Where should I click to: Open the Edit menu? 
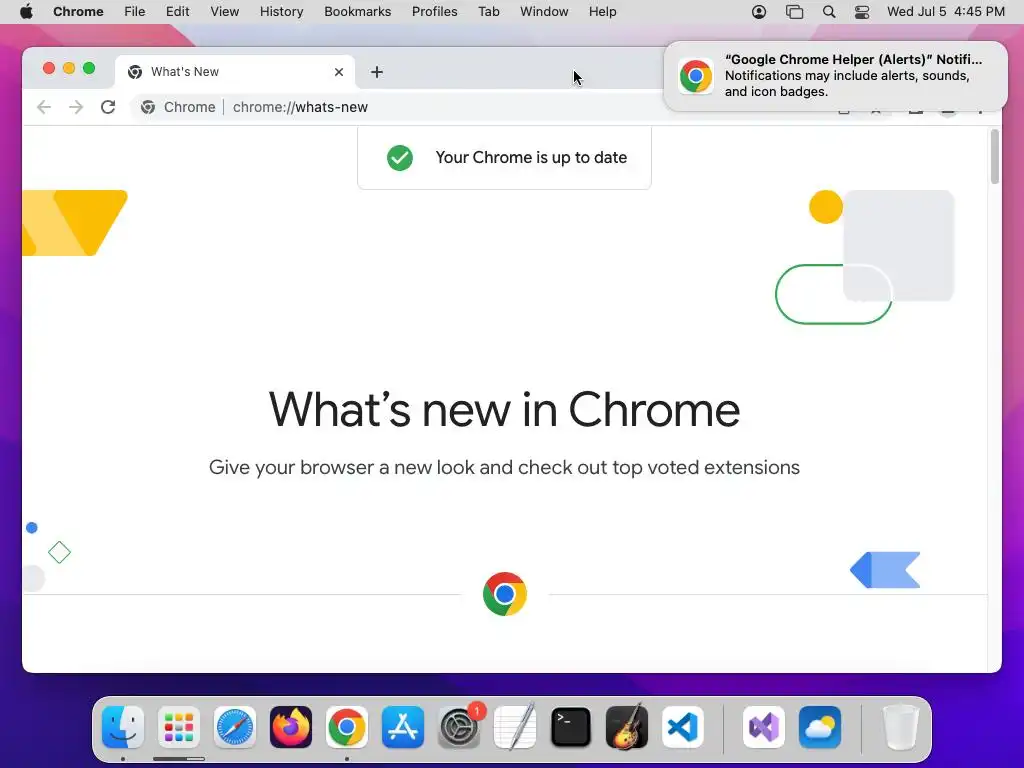(177, 12)
